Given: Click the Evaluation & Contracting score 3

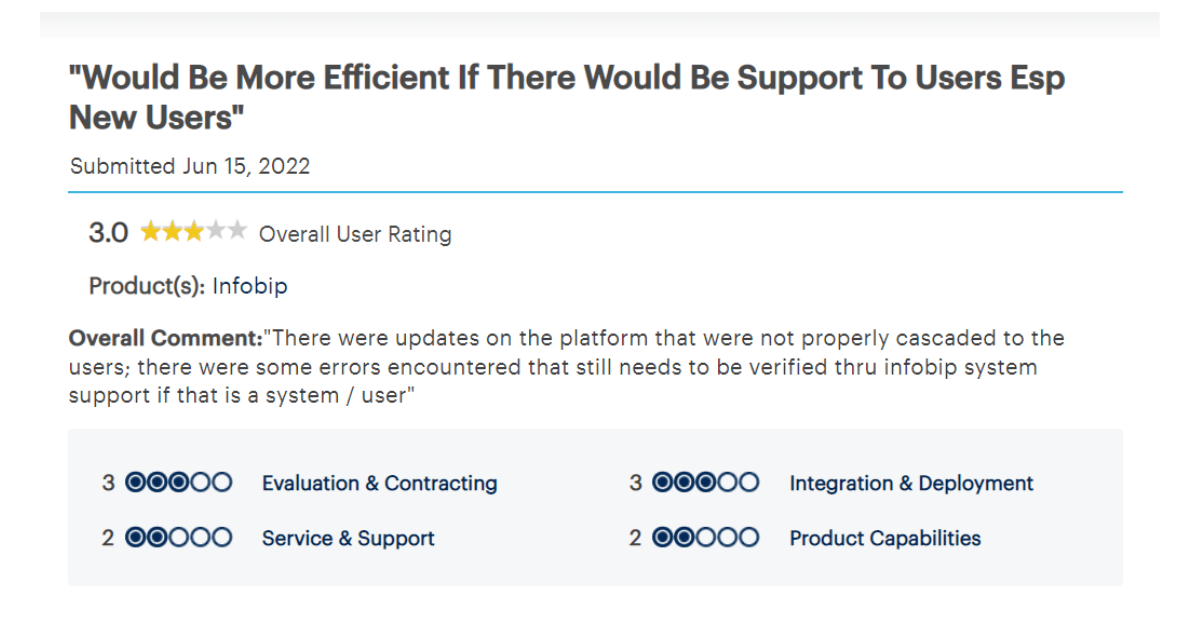Looking at the screenshot, I should [108, 483].
